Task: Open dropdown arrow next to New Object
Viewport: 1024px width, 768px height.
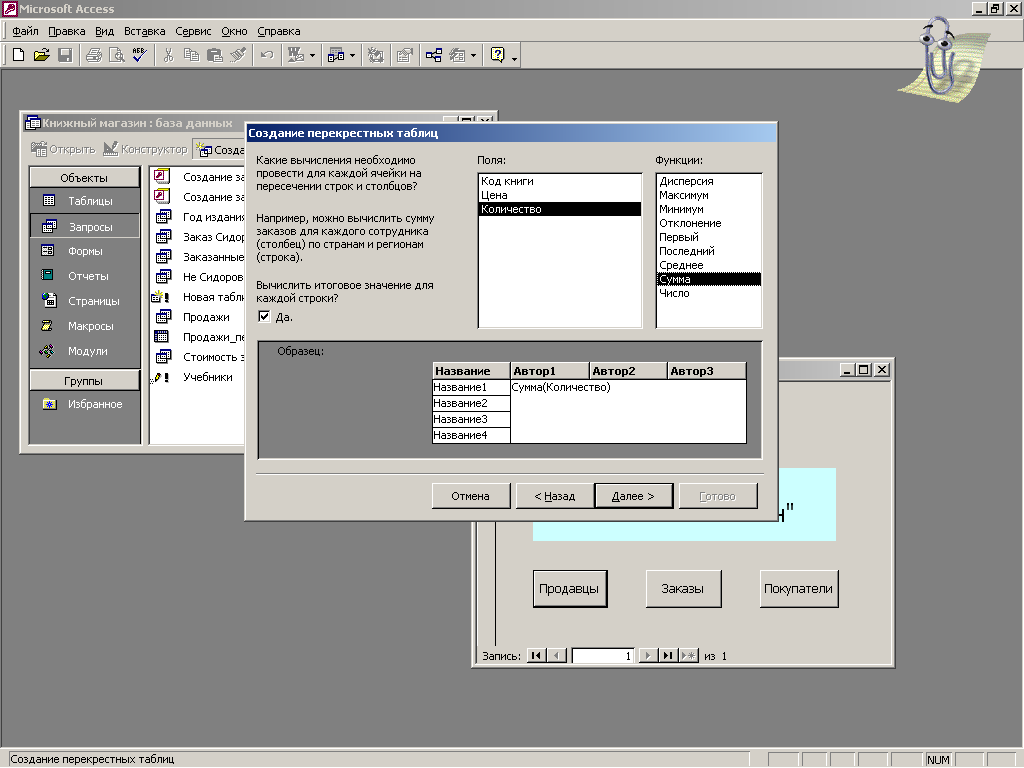Action: point(473,56)
